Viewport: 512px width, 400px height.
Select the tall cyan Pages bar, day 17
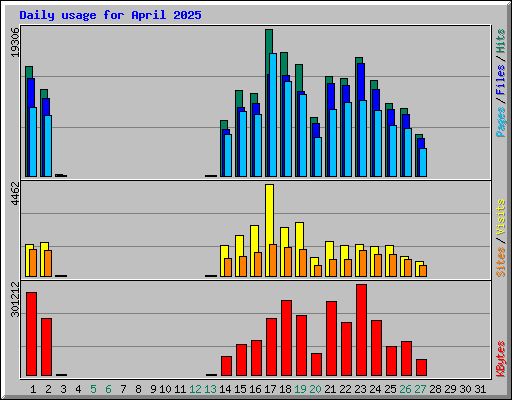pyautogui.click(x=273, y=115)
